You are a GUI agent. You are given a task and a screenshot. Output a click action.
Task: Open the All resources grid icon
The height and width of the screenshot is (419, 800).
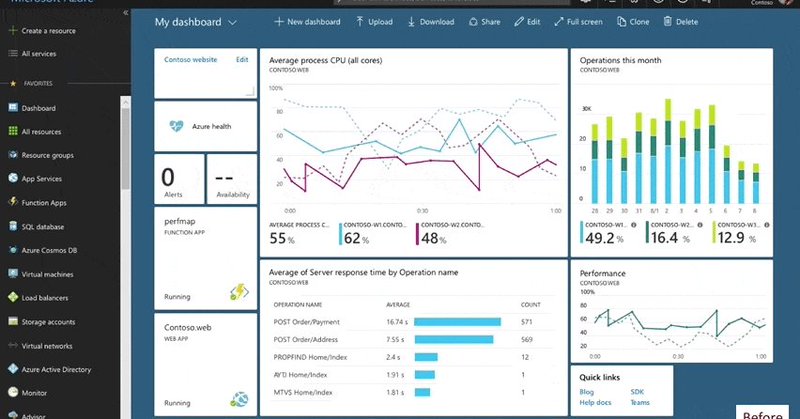coord(13,131)
